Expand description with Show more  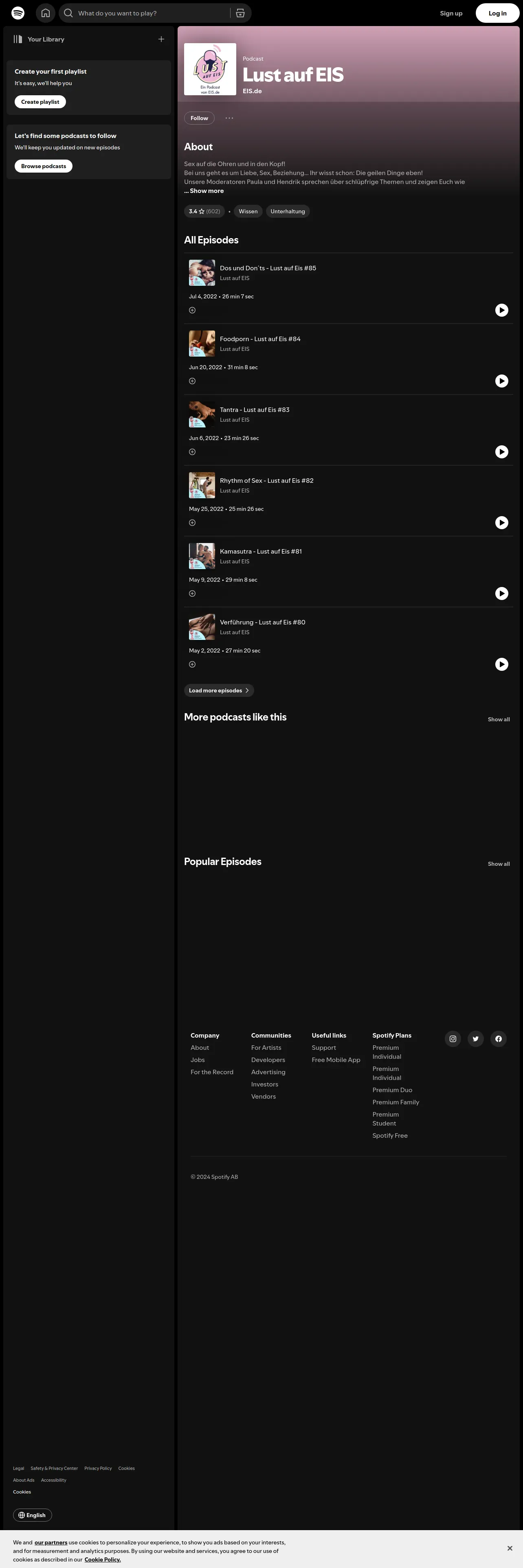pyautogui.click(x=204, y=191)
